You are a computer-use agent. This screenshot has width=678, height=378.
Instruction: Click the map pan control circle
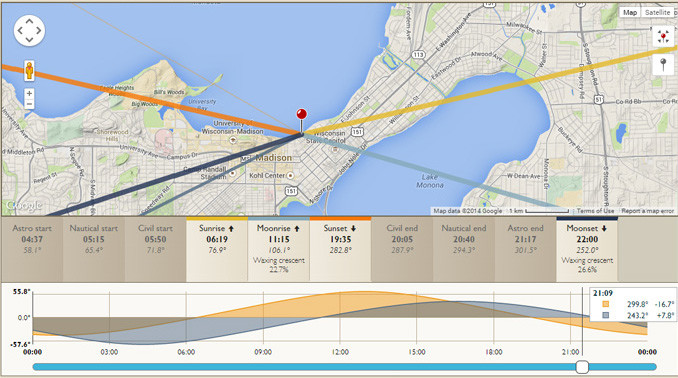click(29, 31)
